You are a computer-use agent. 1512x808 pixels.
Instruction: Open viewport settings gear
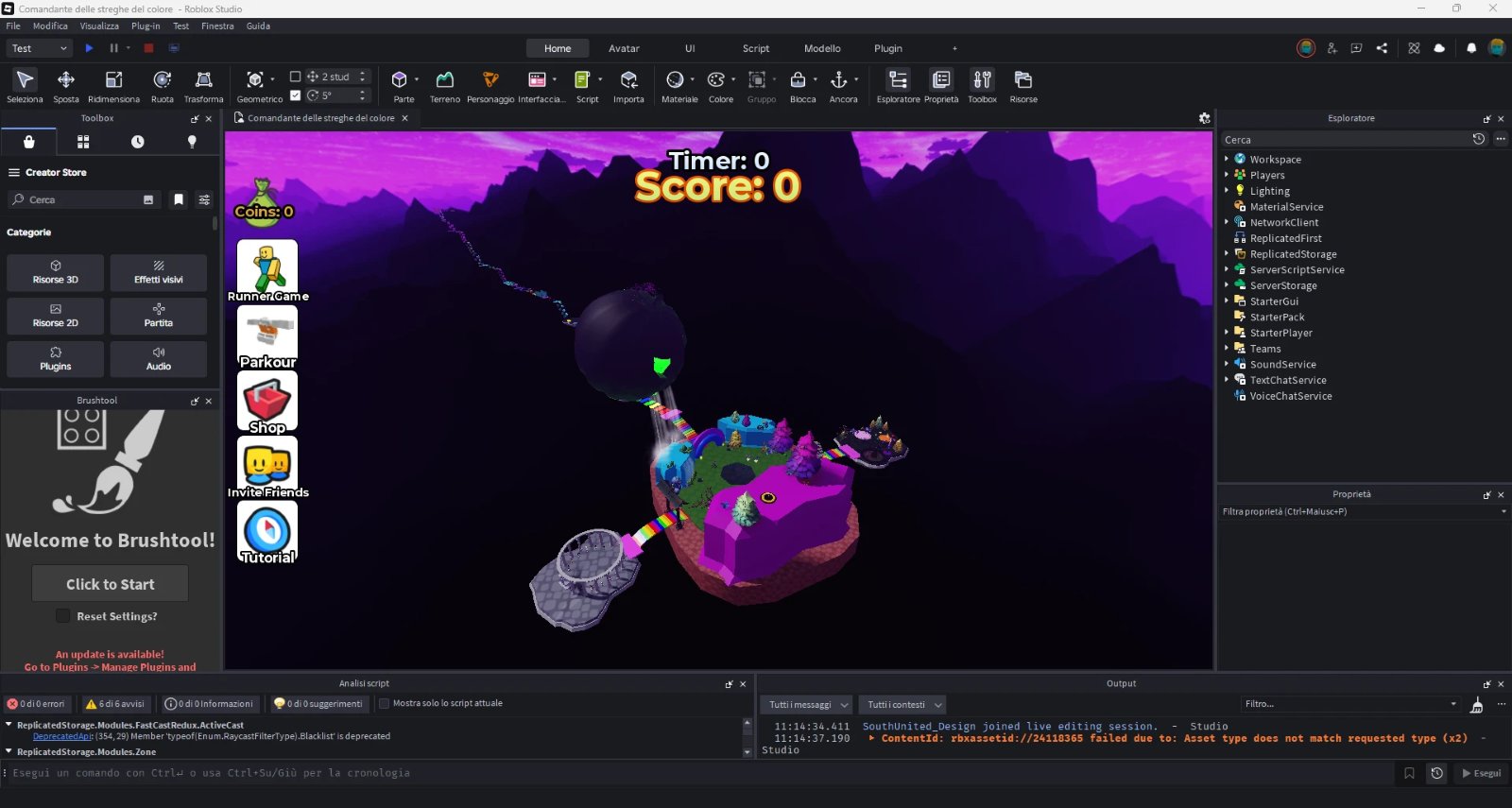point(1204,118)
